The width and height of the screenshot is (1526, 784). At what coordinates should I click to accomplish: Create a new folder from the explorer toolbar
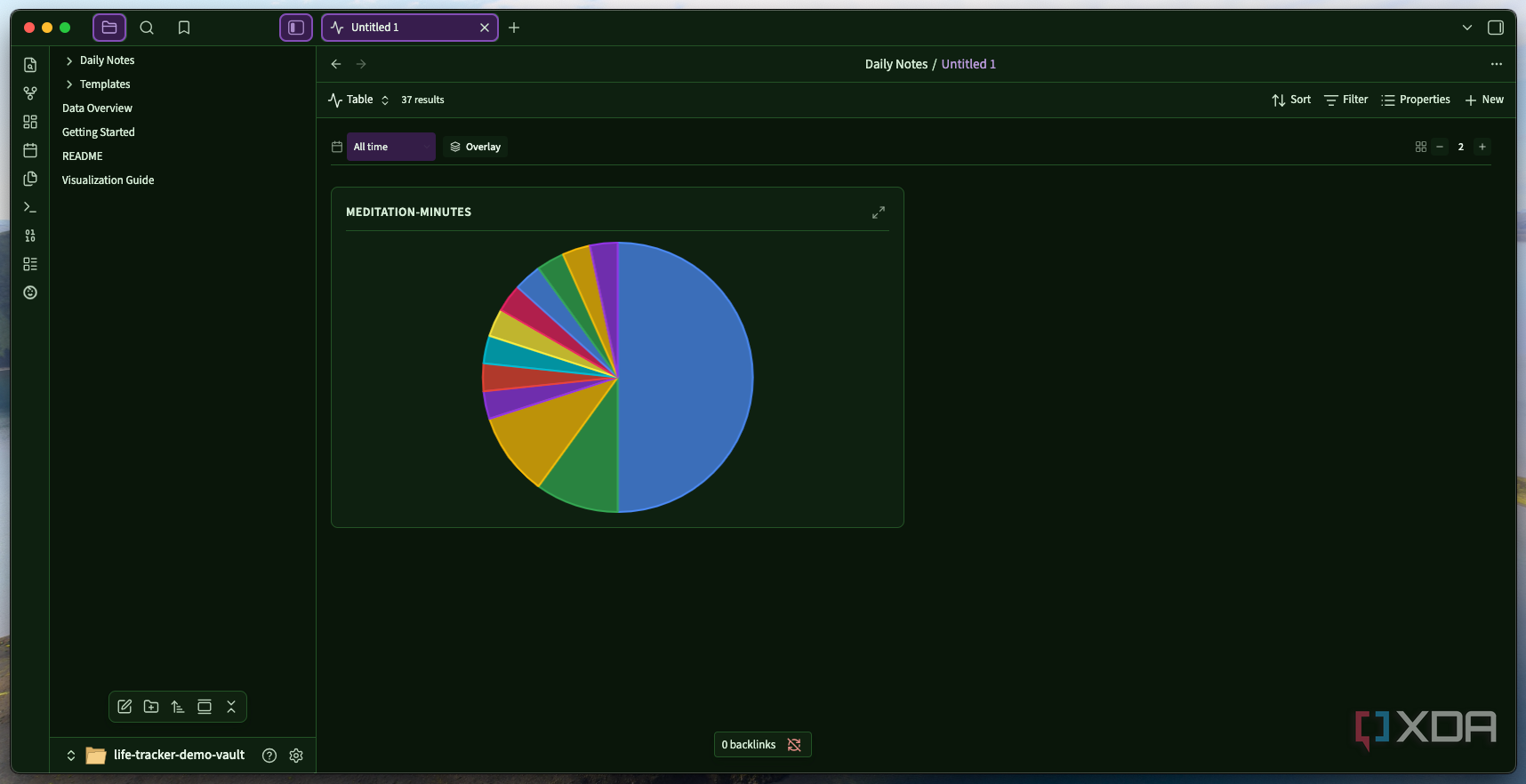(x=151, y=707)
